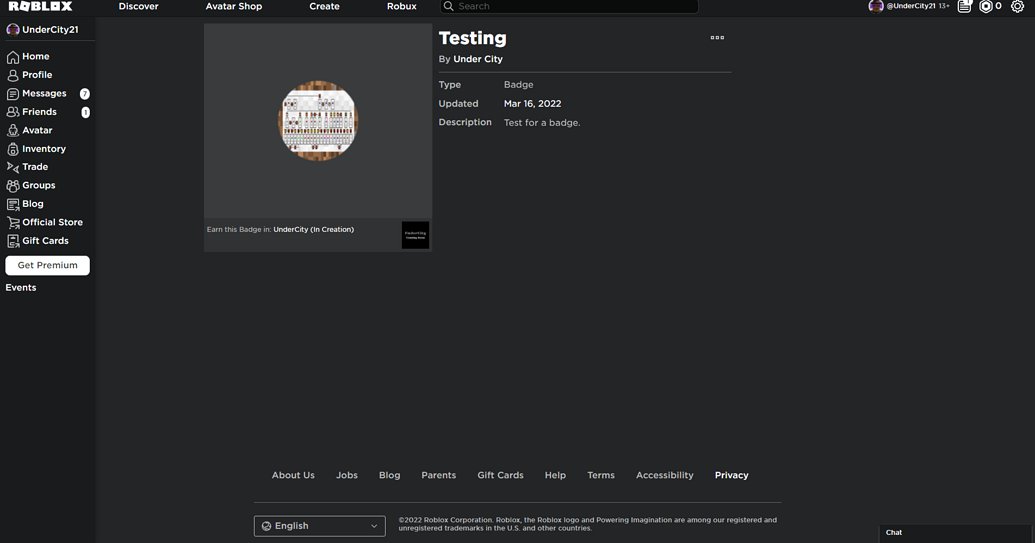The height and width of the screenshot is (543, 1035).
Task: Click the UnderCity (In Creation) game link
Action: coord(313,230)
